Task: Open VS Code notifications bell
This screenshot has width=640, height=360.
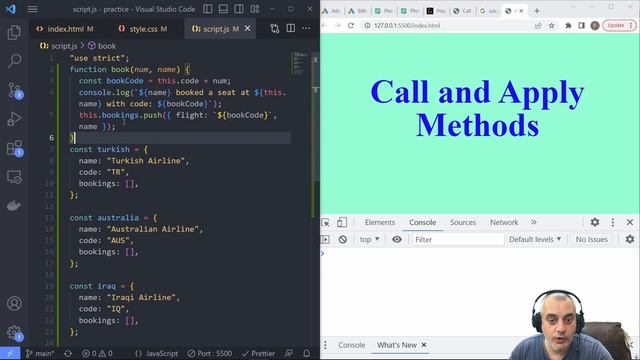Action: pyautogui.click(x=306, y=353)
